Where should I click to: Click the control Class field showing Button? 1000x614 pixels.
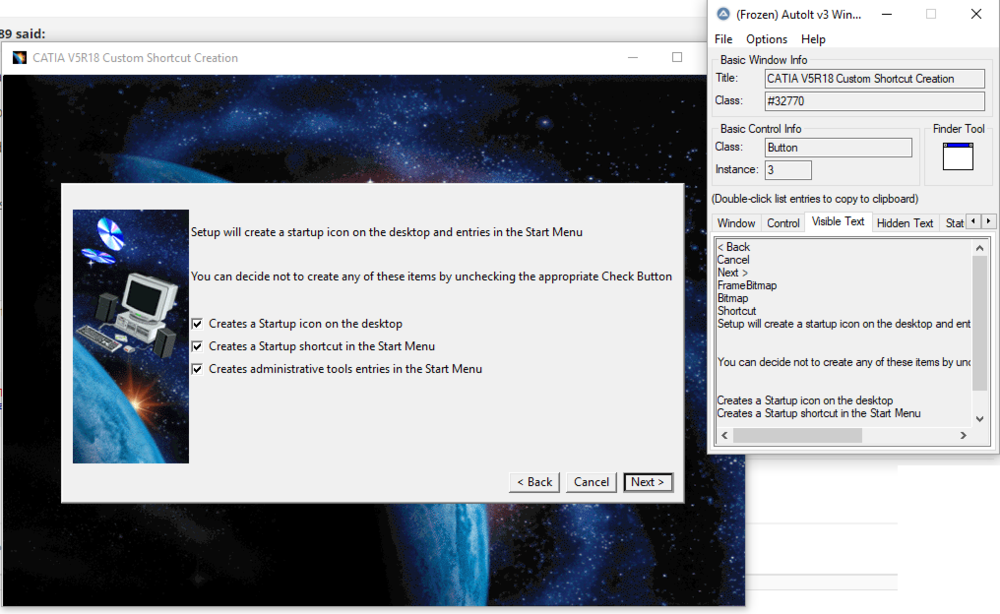[x=838, y=147]
